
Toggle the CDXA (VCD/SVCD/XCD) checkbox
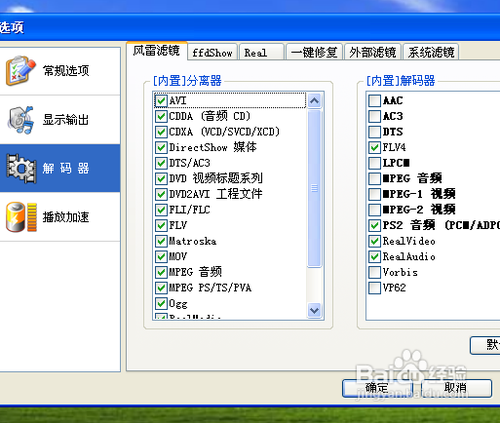[x=161, y=132]
